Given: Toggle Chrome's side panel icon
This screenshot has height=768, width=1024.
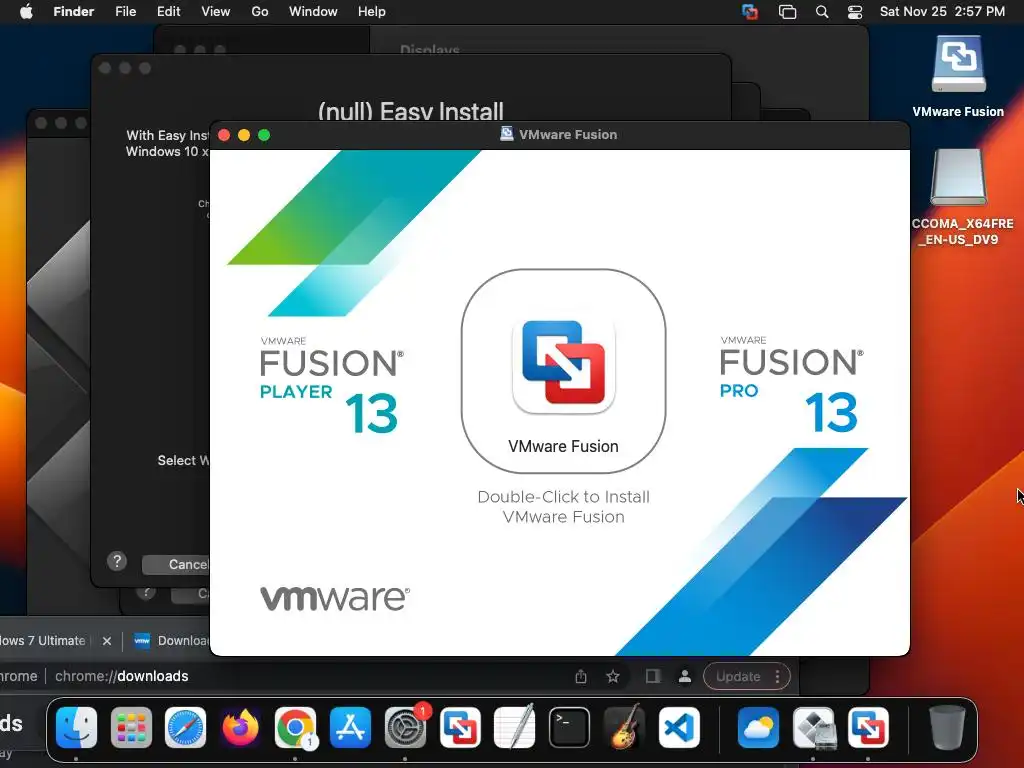Looking at the screenshot, I should (653, 677).
